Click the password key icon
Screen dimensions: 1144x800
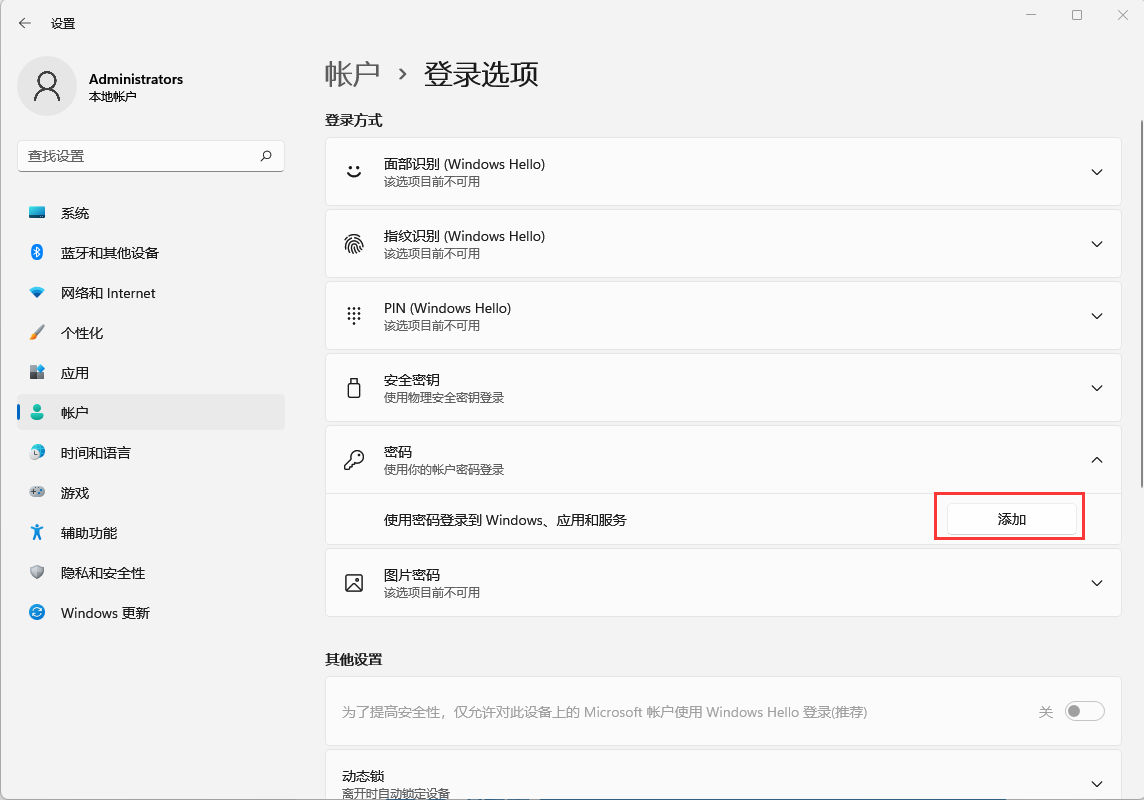(x=353, y=459)
